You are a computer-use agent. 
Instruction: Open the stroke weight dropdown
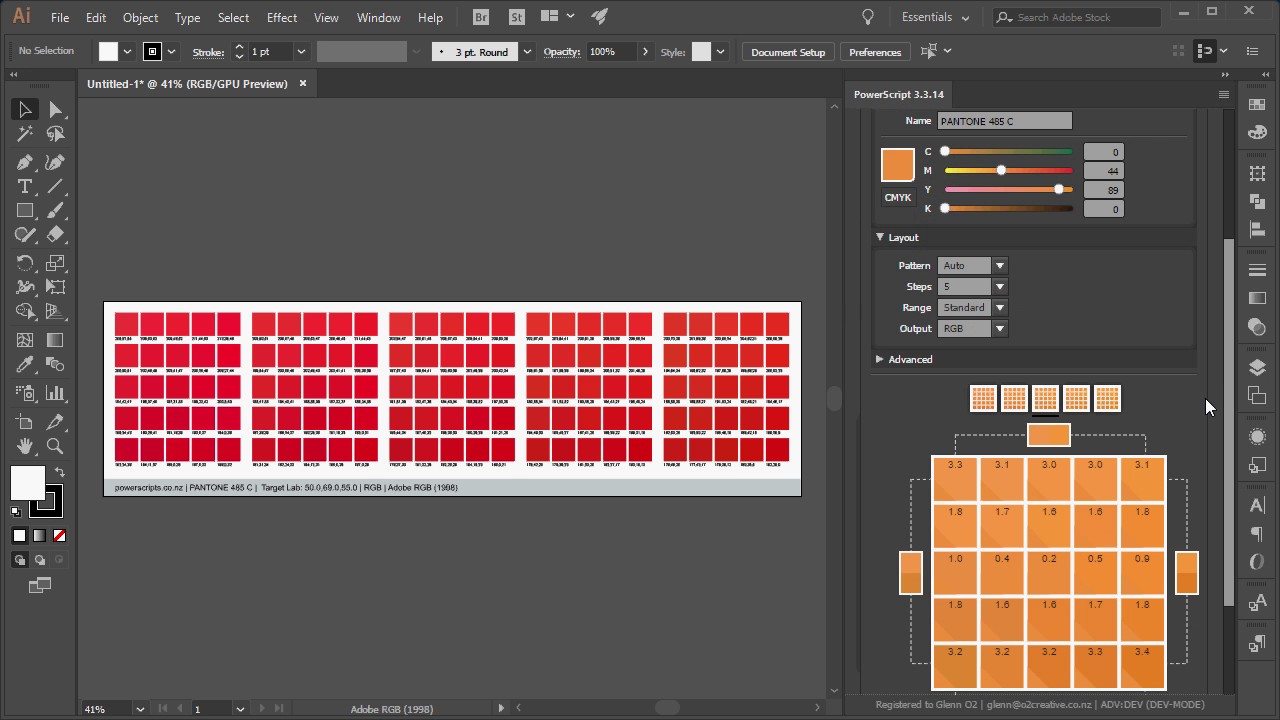300,52
